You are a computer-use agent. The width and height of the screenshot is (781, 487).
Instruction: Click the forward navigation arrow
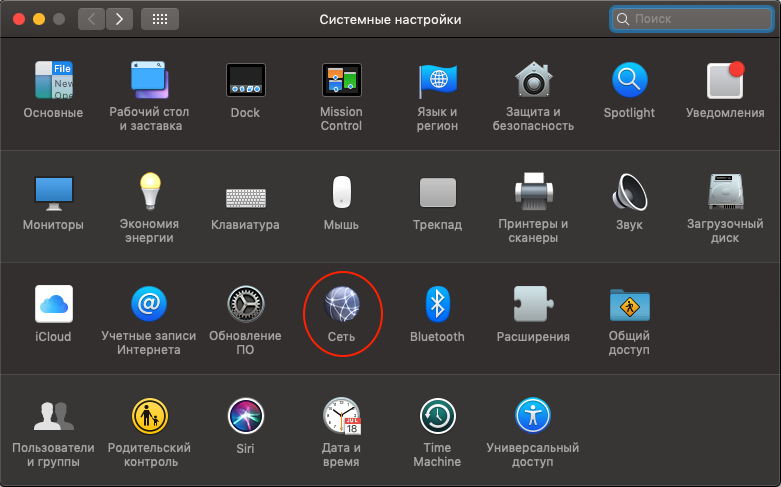click(x=120, y=19)
